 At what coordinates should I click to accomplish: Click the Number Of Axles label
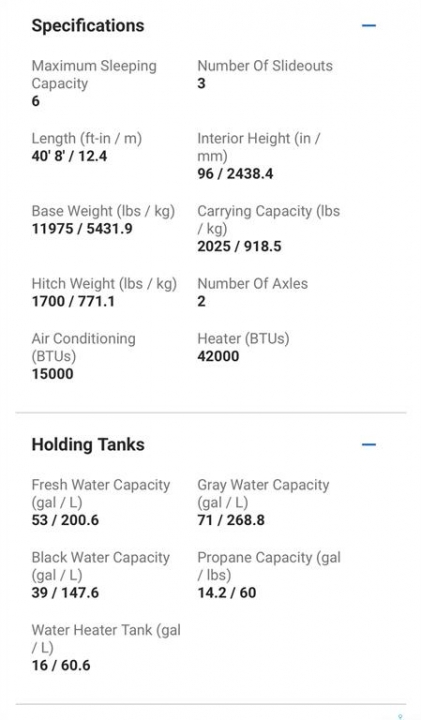pyautogui.click(x=253, y=284)
